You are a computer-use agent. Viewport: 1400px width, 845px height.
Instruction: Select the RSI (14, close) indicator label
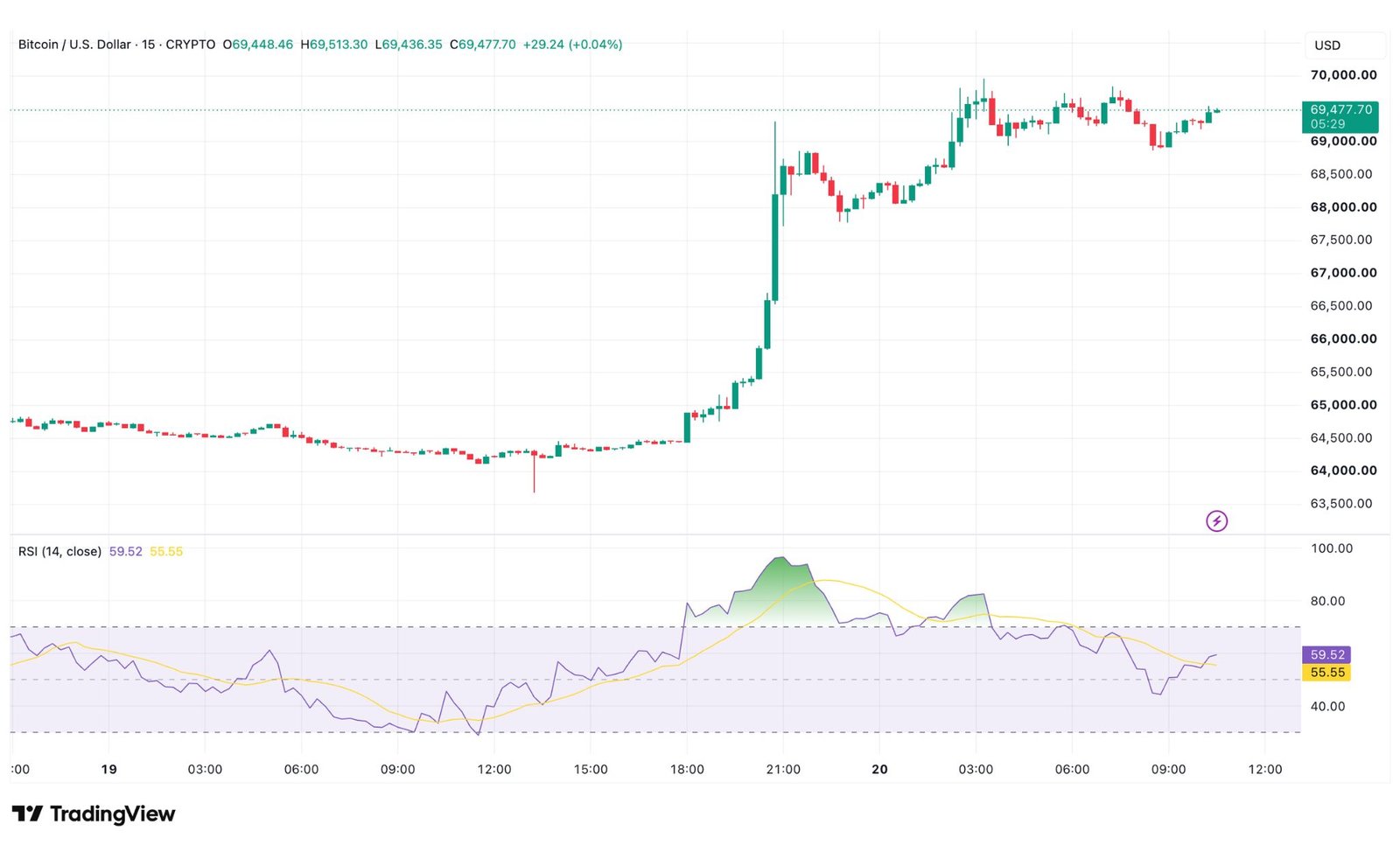point(59,552)
